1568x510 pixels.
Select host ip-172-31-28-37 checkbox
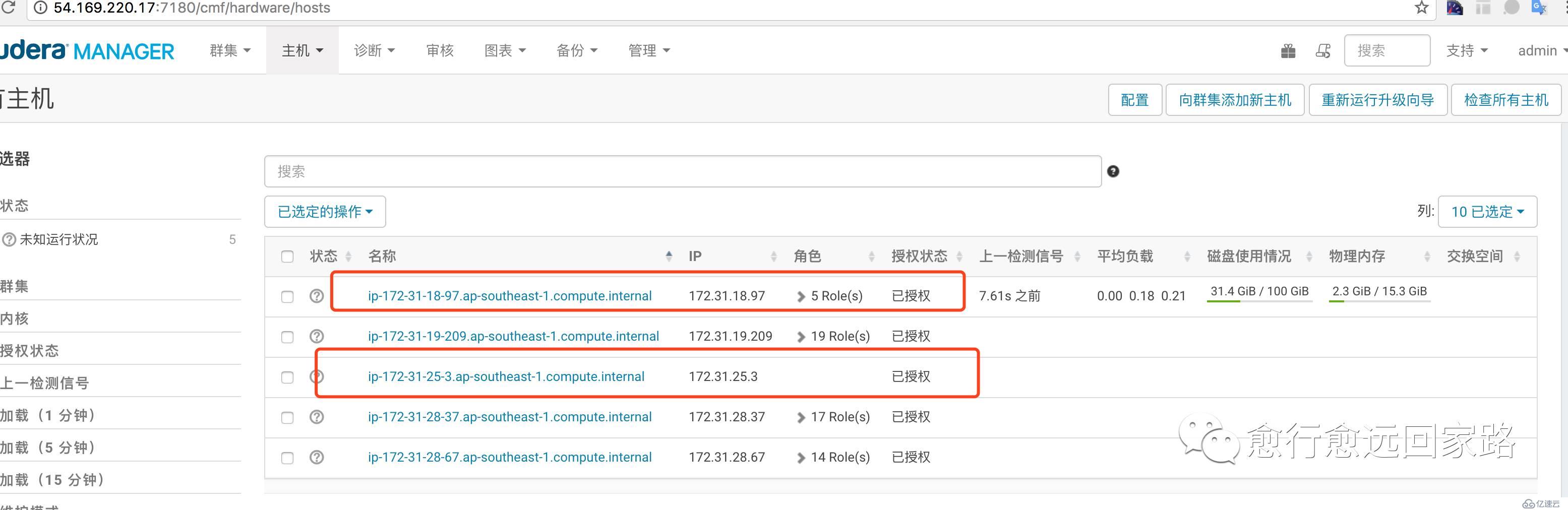click(x=287, y=417)
